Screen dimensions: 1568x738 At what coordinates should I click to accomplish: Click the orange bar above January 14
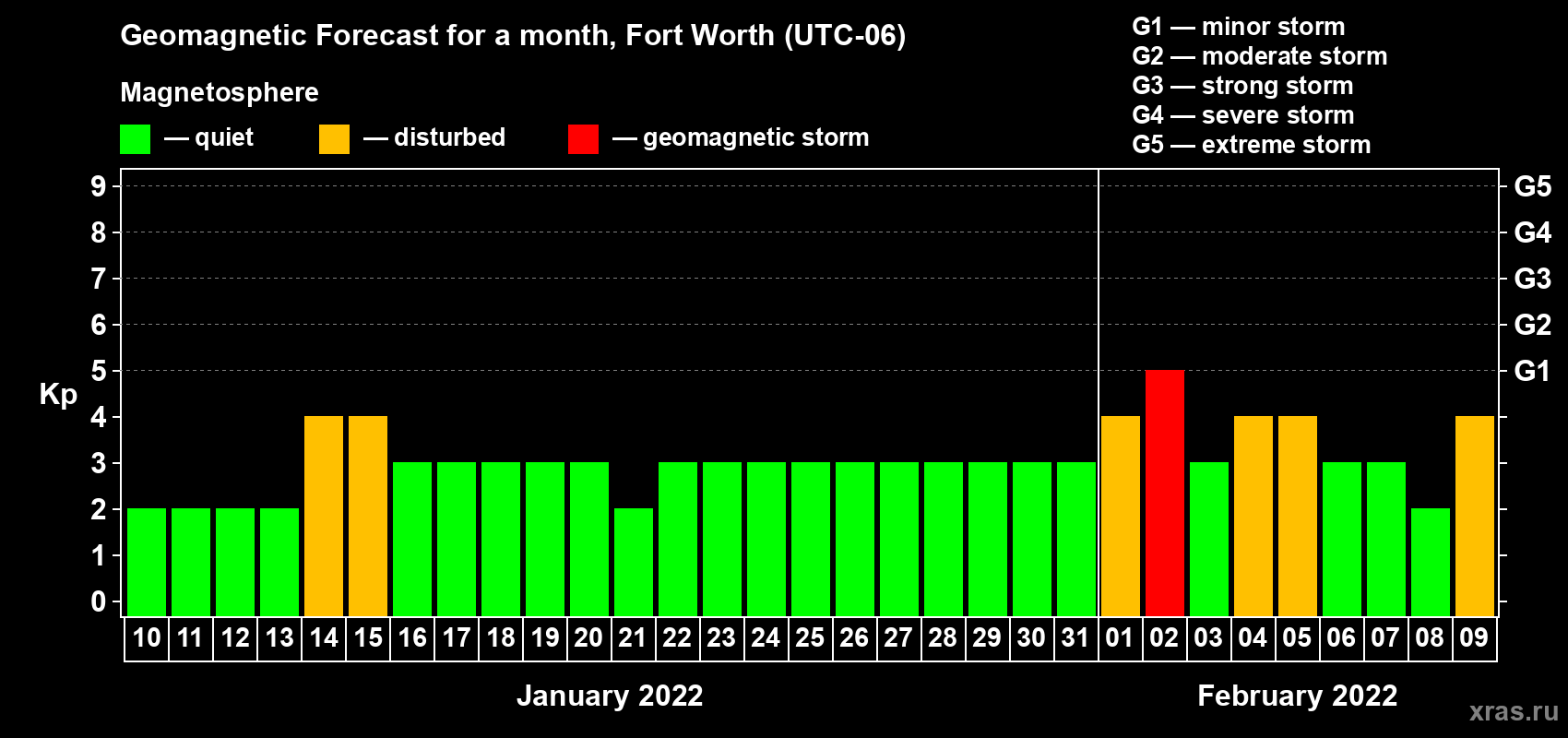tap(324, 516)
